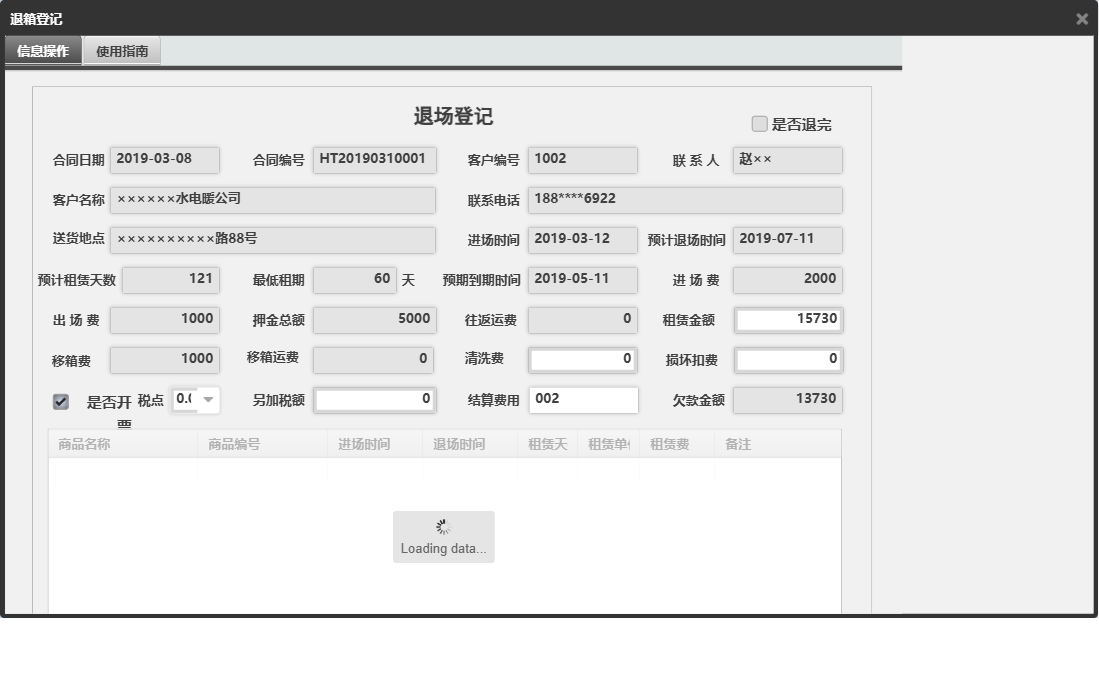Click the 租赁金额 input showing 15730
1099x687 pixels.
click(786, 320)
